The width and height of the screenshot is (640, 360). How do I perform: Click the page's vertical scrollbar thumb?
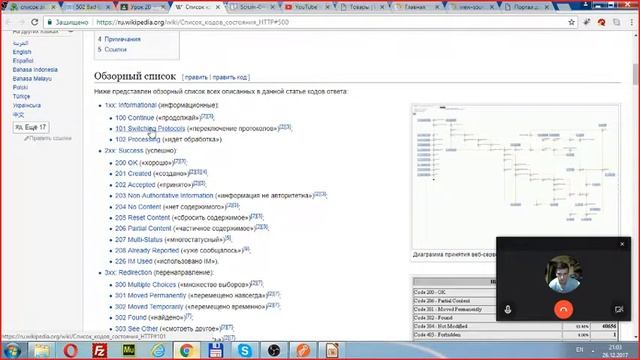coord(636,75)
